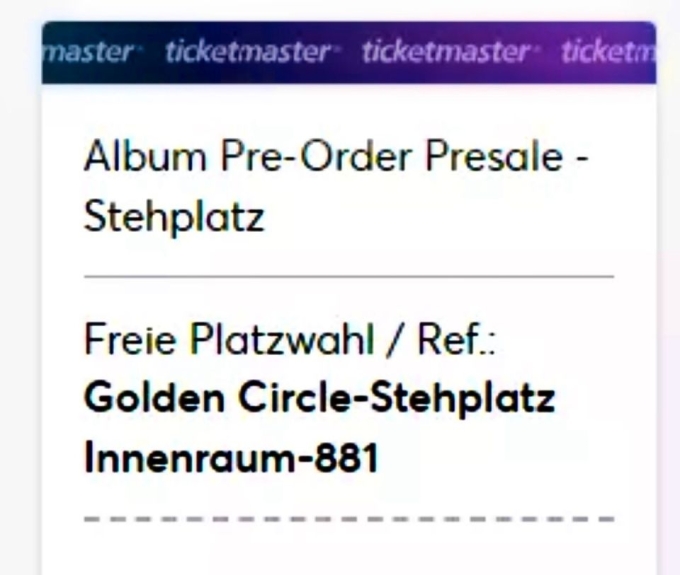Click the 'Freie Platzwahl / Ref.:' label

point(291,344)
